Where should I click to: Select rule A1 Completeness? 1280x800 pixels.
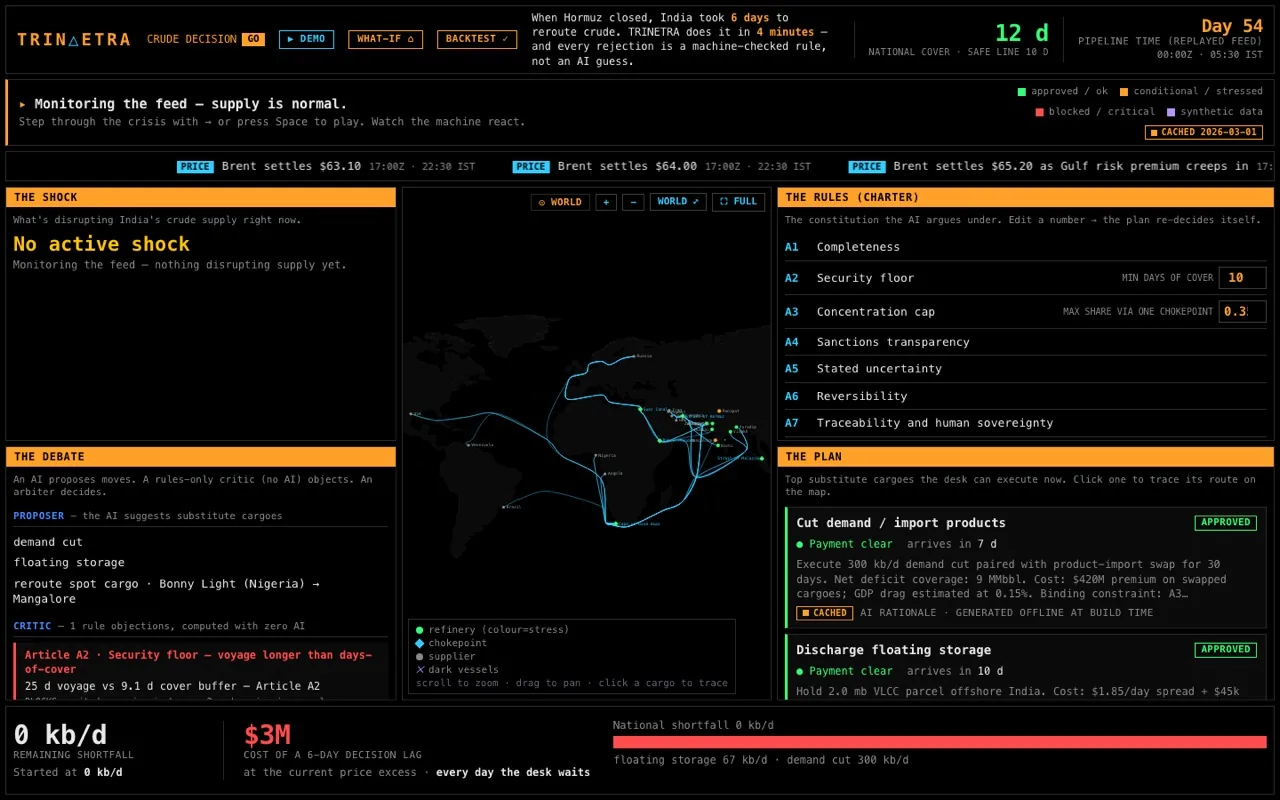tap(1026, 247)
